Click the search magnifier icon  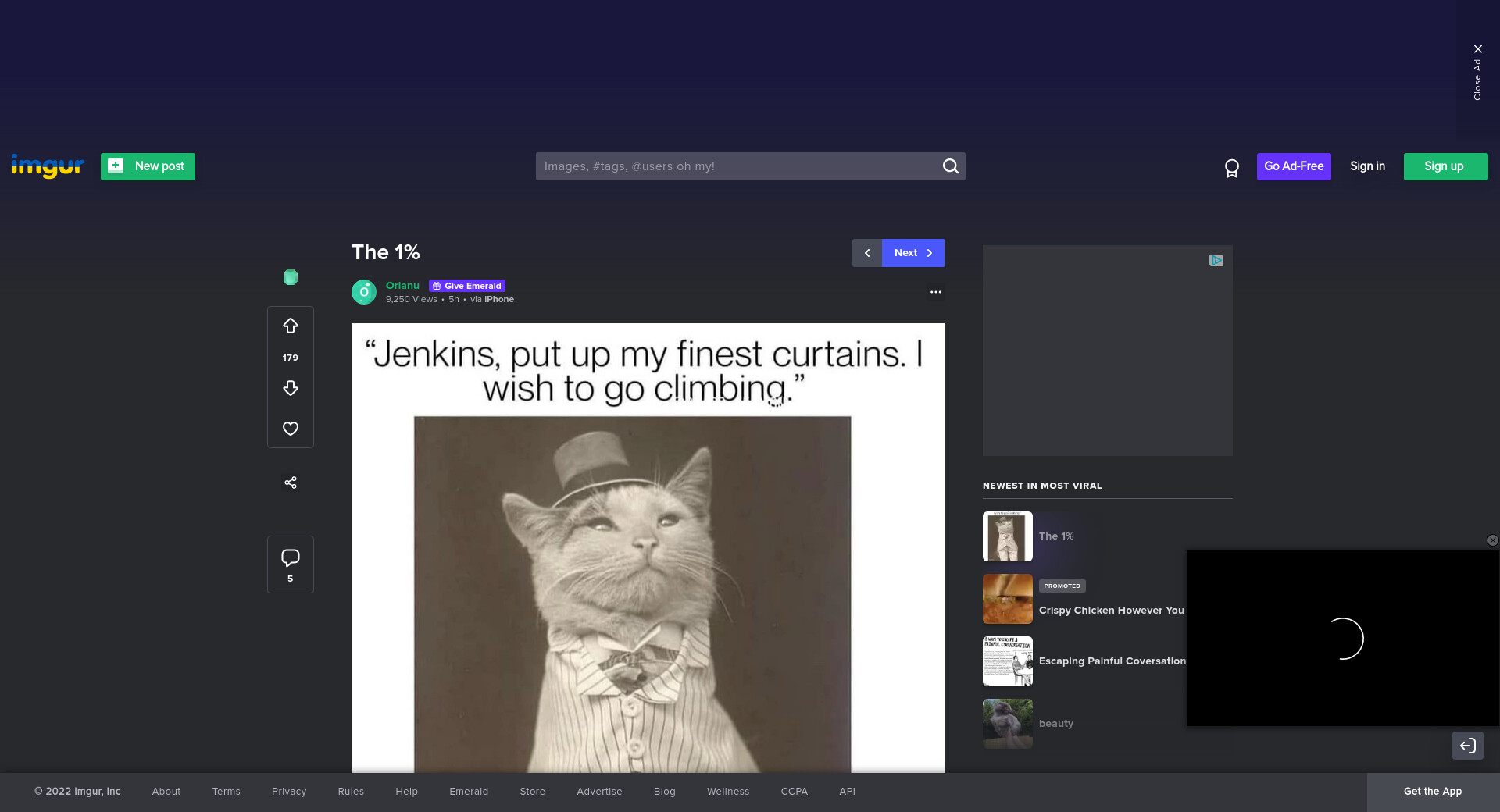point(950,166)
